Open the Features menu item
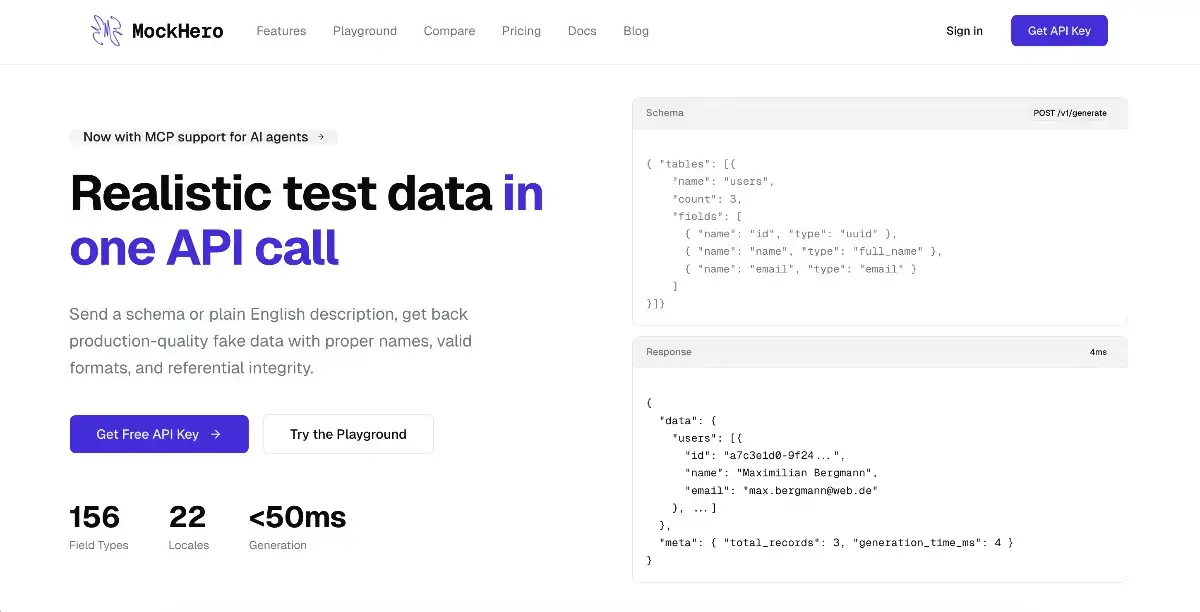Screen dimensions: 1200x612 [281, 31]
